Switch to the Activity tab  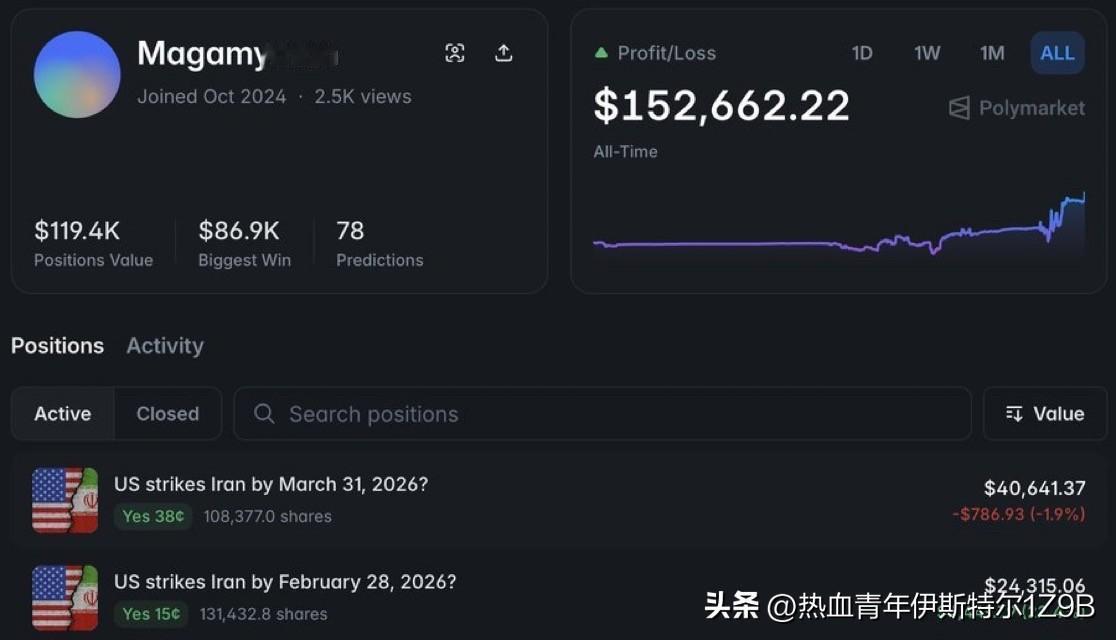(164, 346)
